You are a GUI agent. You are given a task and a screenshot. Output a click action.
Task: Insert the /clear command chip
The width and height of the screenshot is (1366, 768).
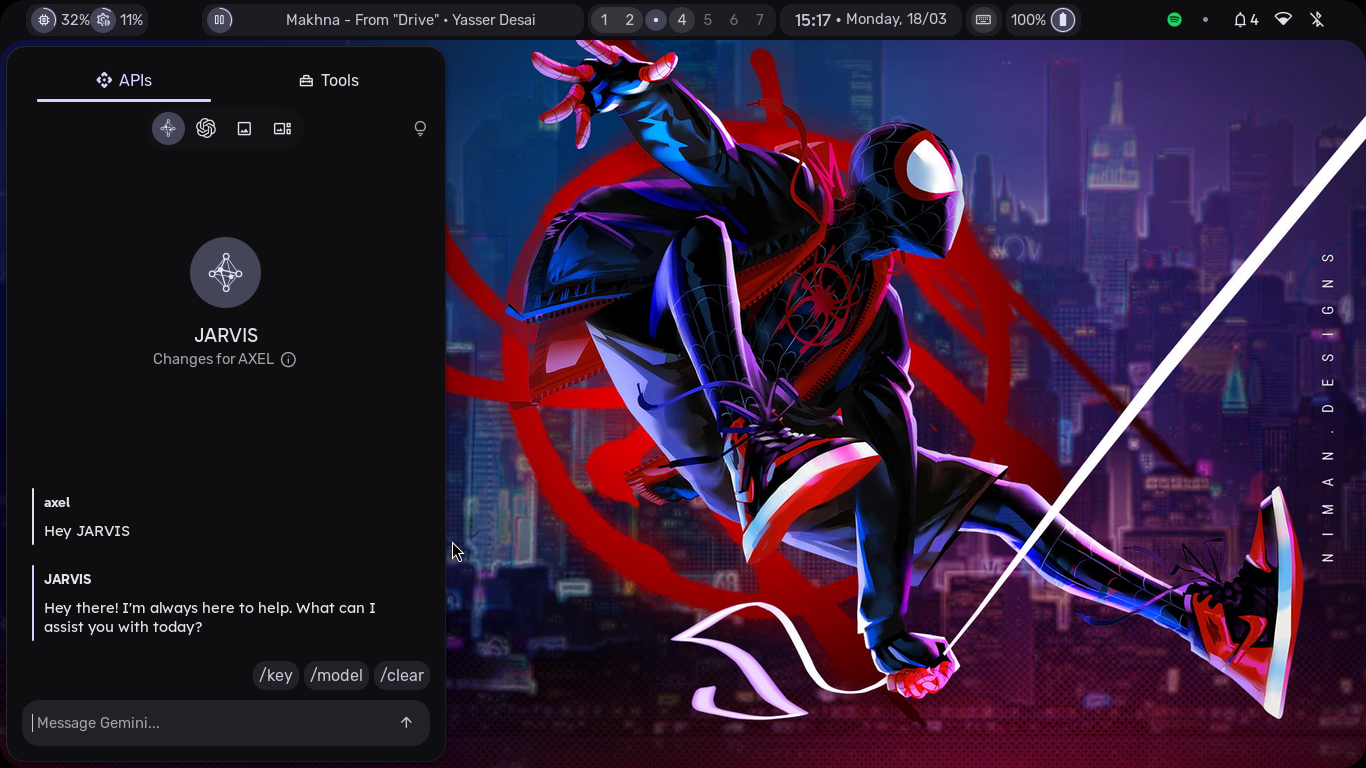pos(402,675)
